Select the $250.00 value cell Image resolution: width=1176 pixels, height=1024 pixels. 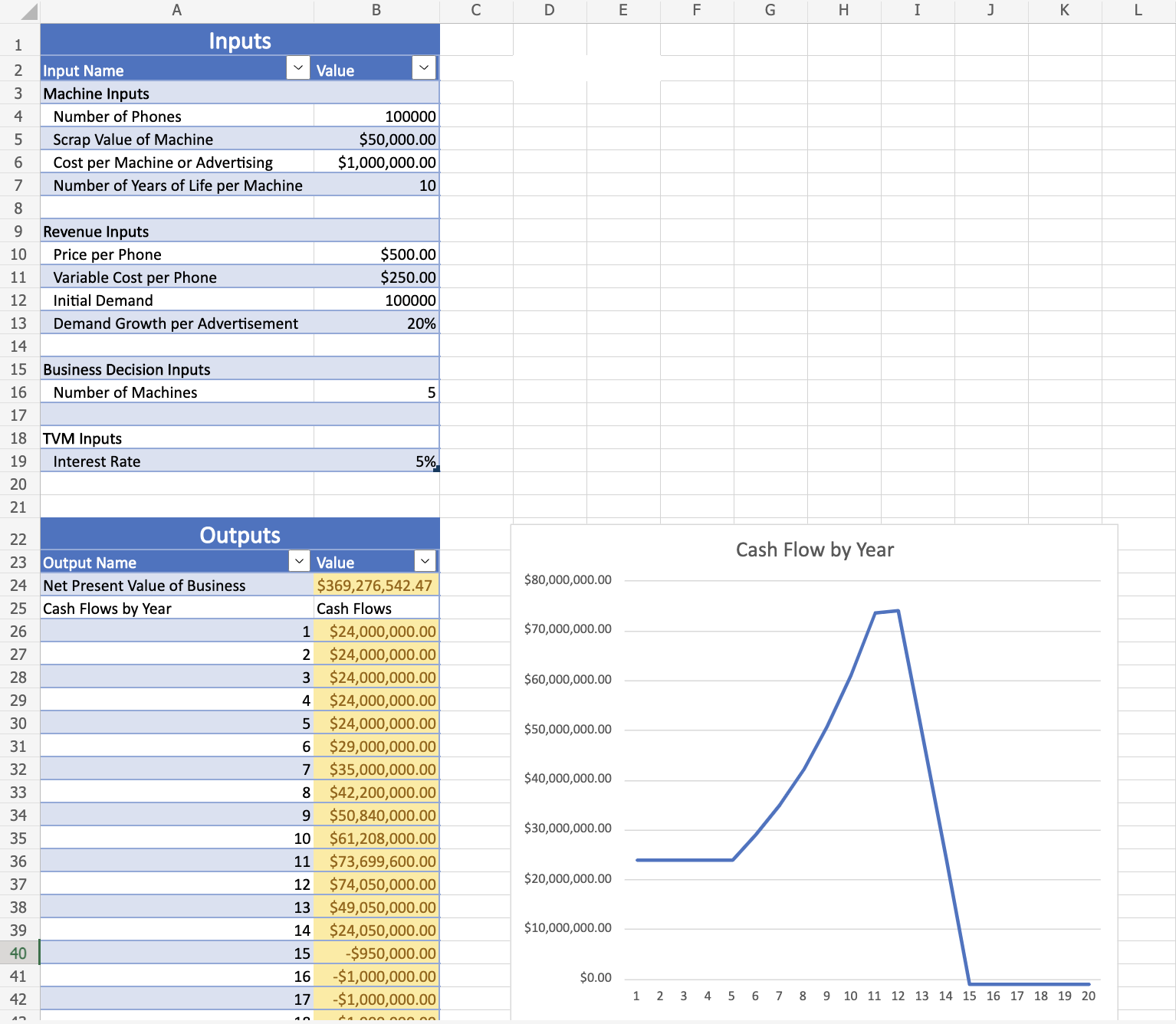click(x=376, y=277)
